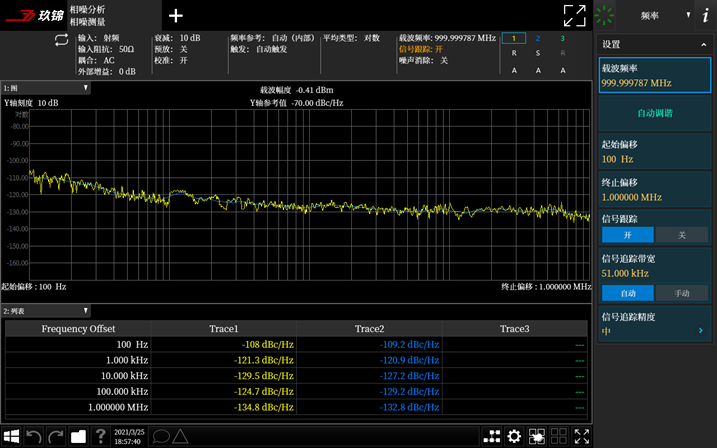The height and width of the screenshot is (448, 717).
Task: Open help with the question mark icon
Action: coord(101,436)
